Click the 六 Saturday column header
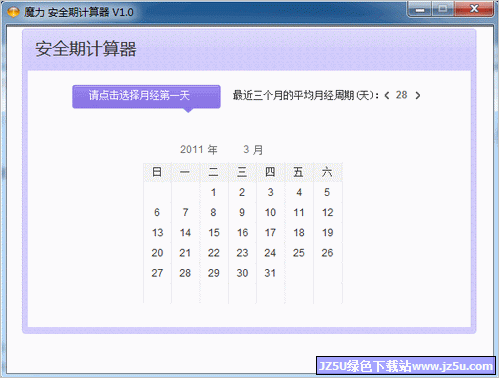499x378 pixels. (x=327, y=172)
